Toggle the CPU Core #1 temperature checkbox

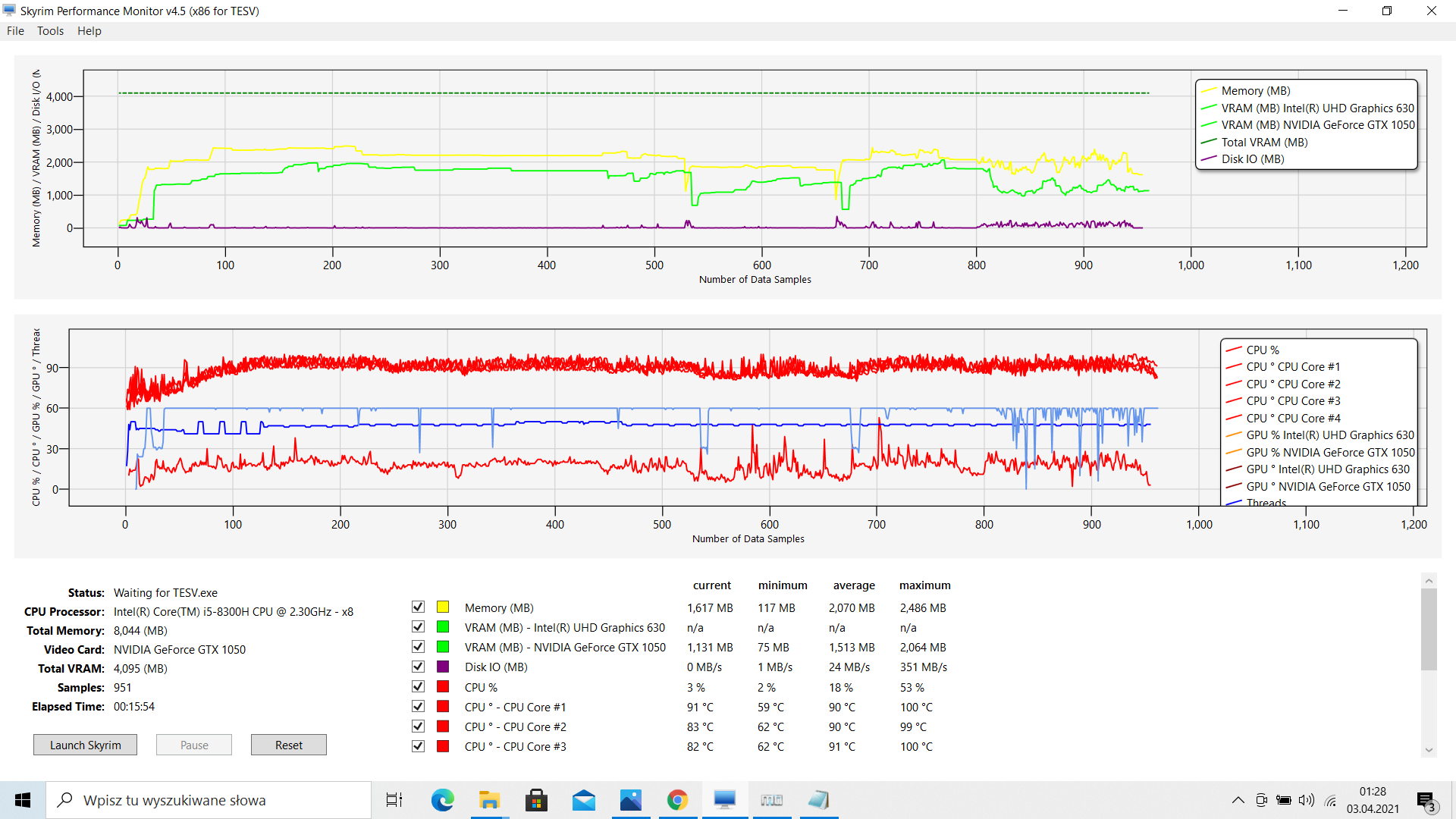pos(418,706)
